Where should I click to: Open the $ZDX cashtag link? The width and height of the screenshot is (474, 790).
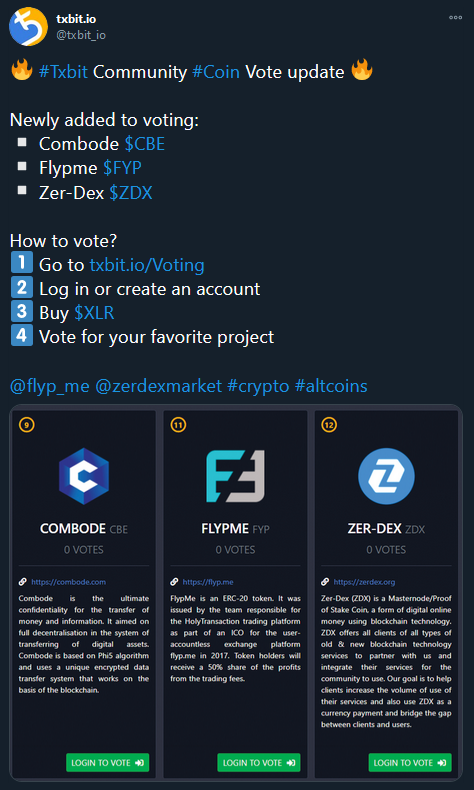131,192
